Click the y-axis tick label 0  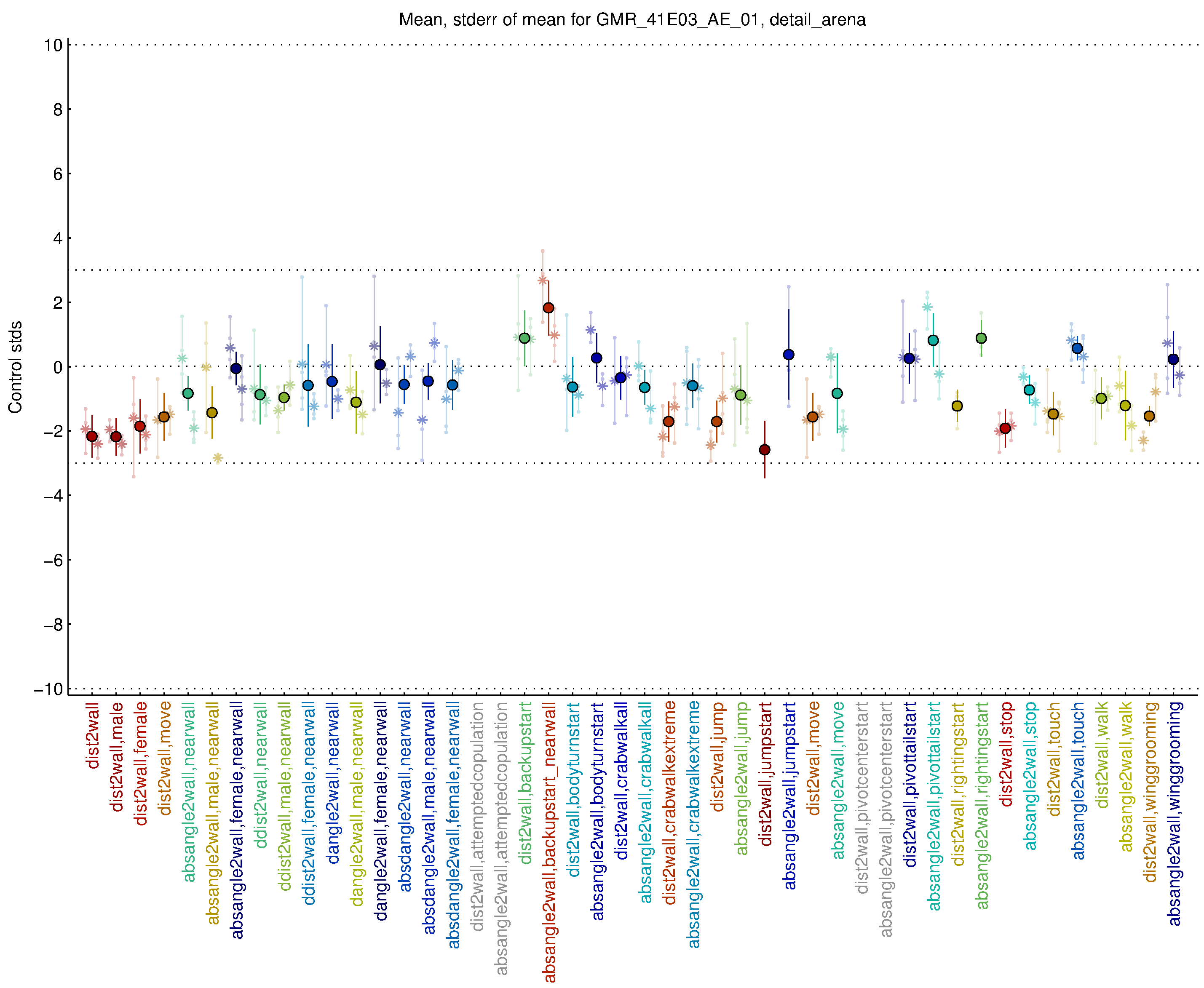point(57,367)
